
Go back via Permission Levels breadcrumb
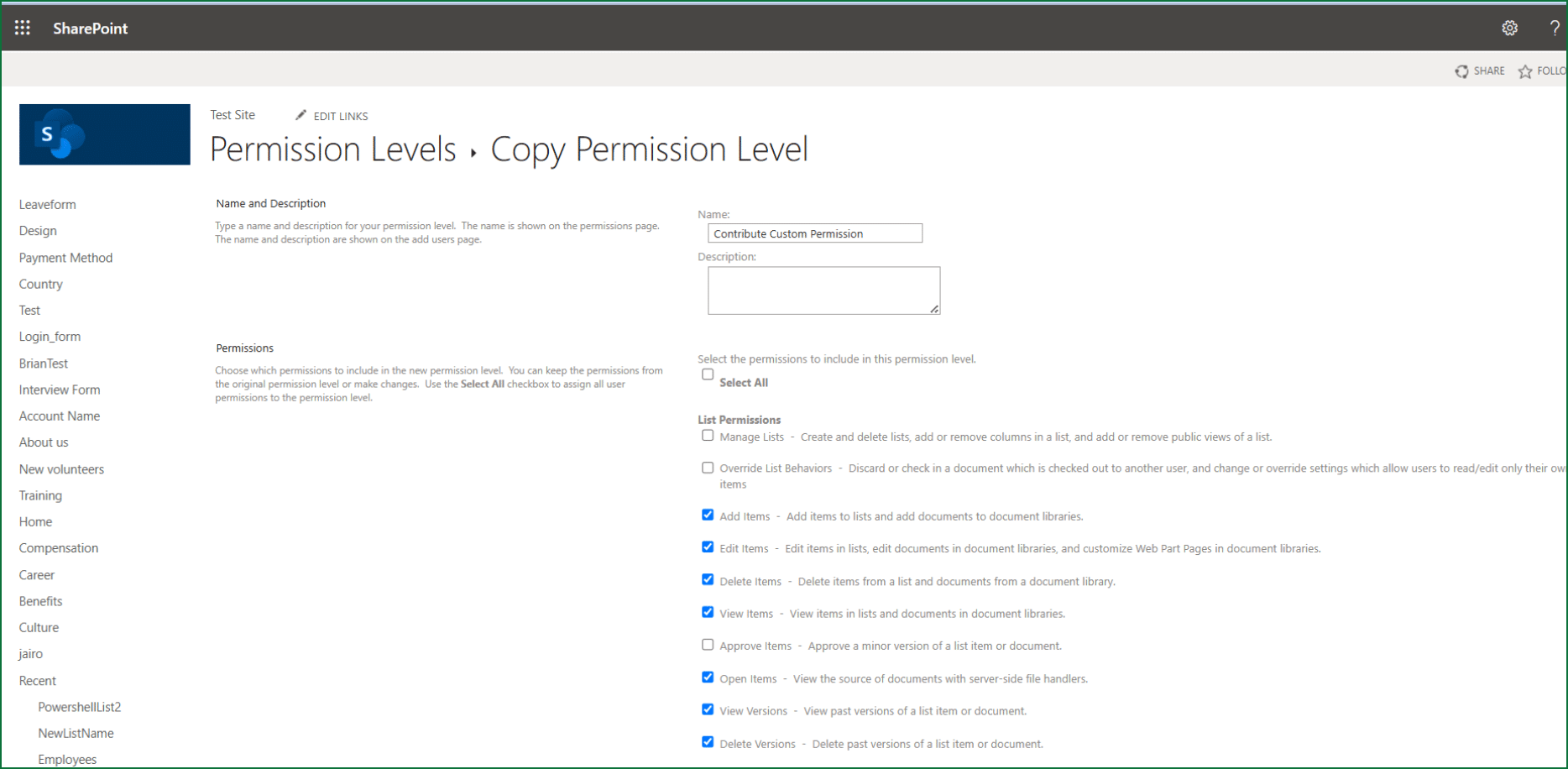coord(332,149)
